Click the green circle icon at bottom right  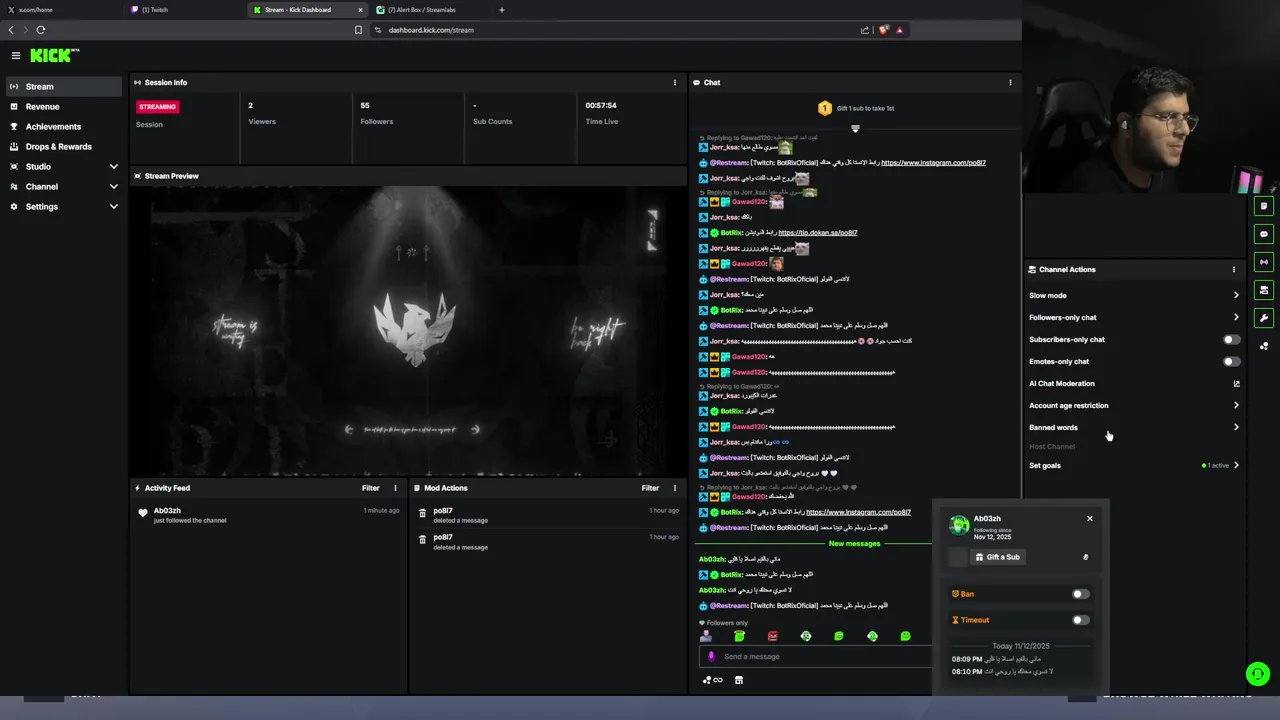1258,674
